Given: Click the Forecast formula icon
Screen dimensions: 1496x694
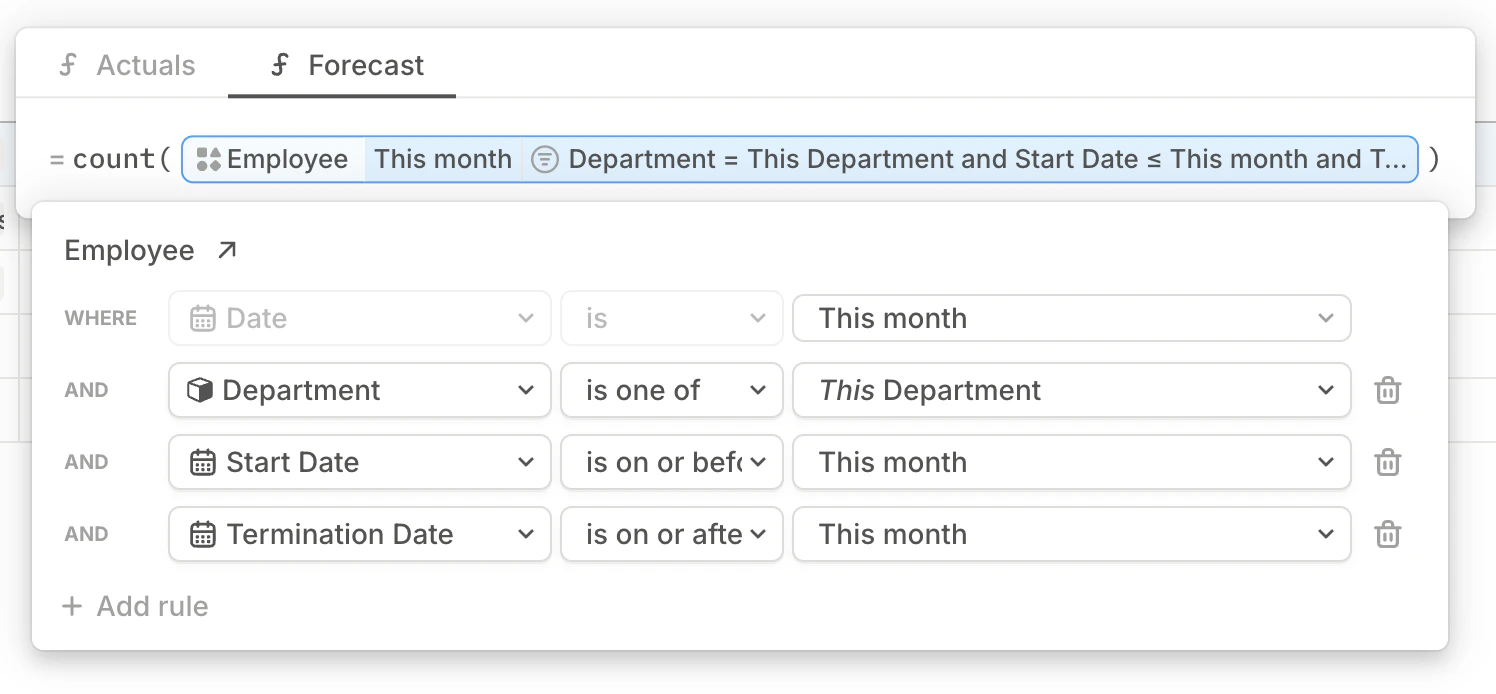Looking at the screenshot, I should point(281,66).
